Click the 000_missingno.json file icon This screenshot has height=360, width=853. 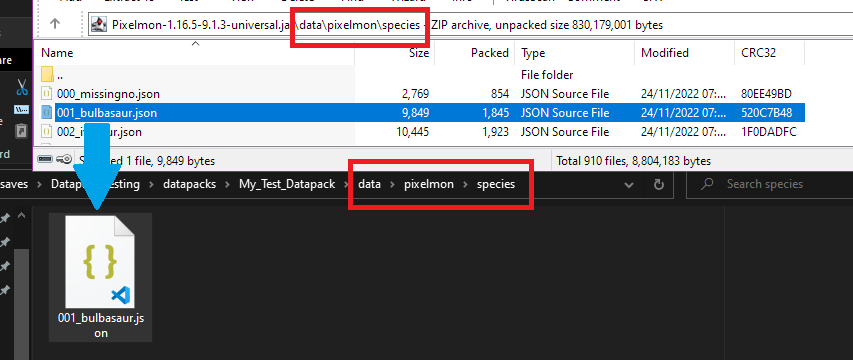pos(47,94)
